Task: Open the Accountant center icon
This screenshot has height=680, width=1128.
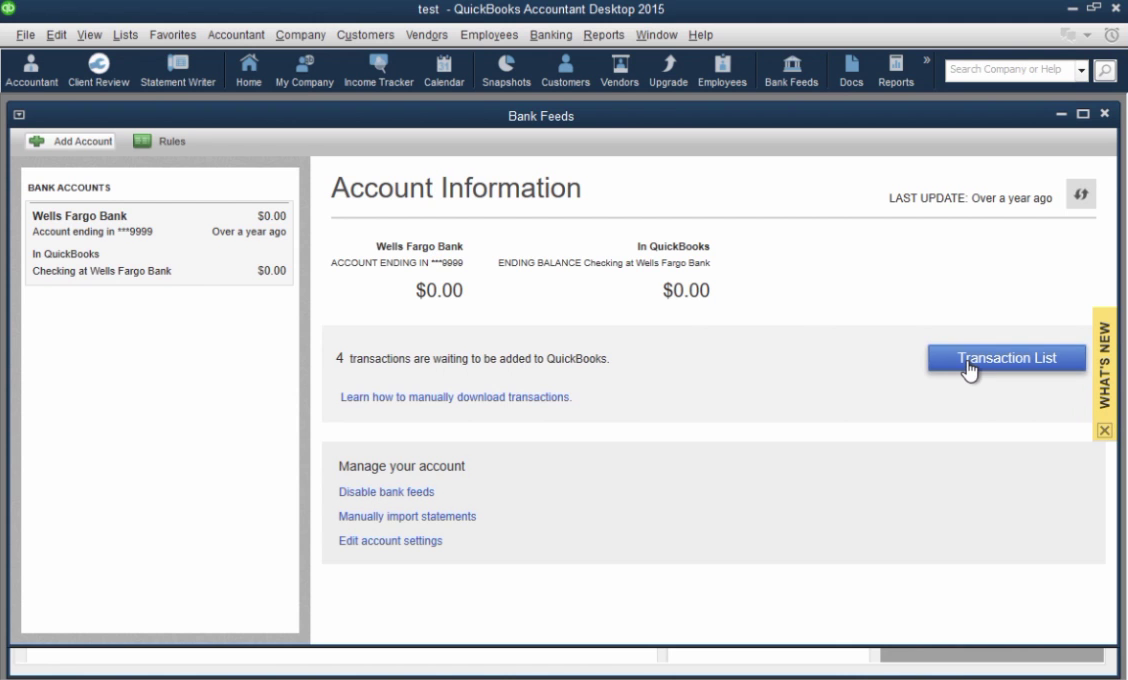Action: (x=31, y=71)
